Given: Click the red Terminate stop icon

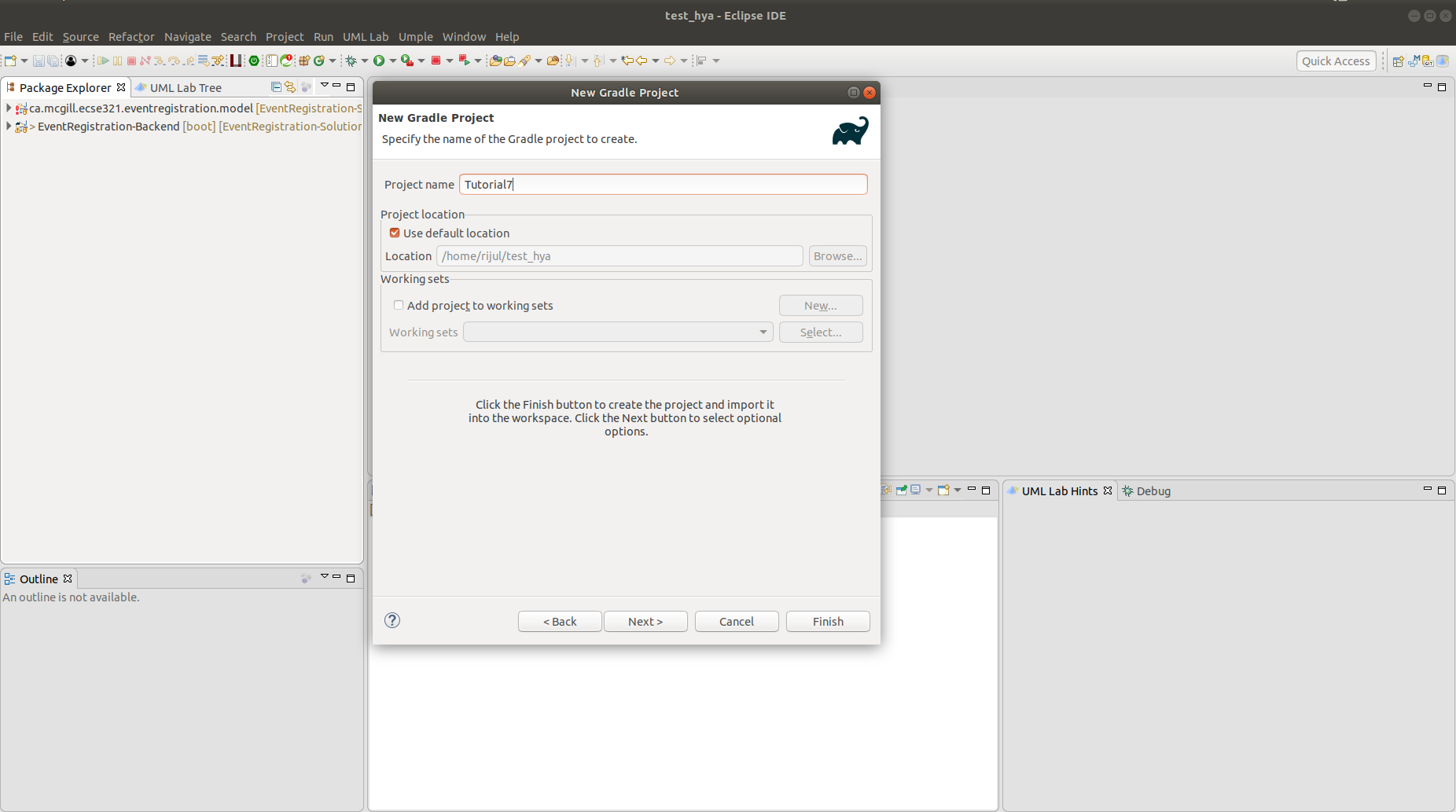Looking at the screenshot, I should (x=436, y=61).
